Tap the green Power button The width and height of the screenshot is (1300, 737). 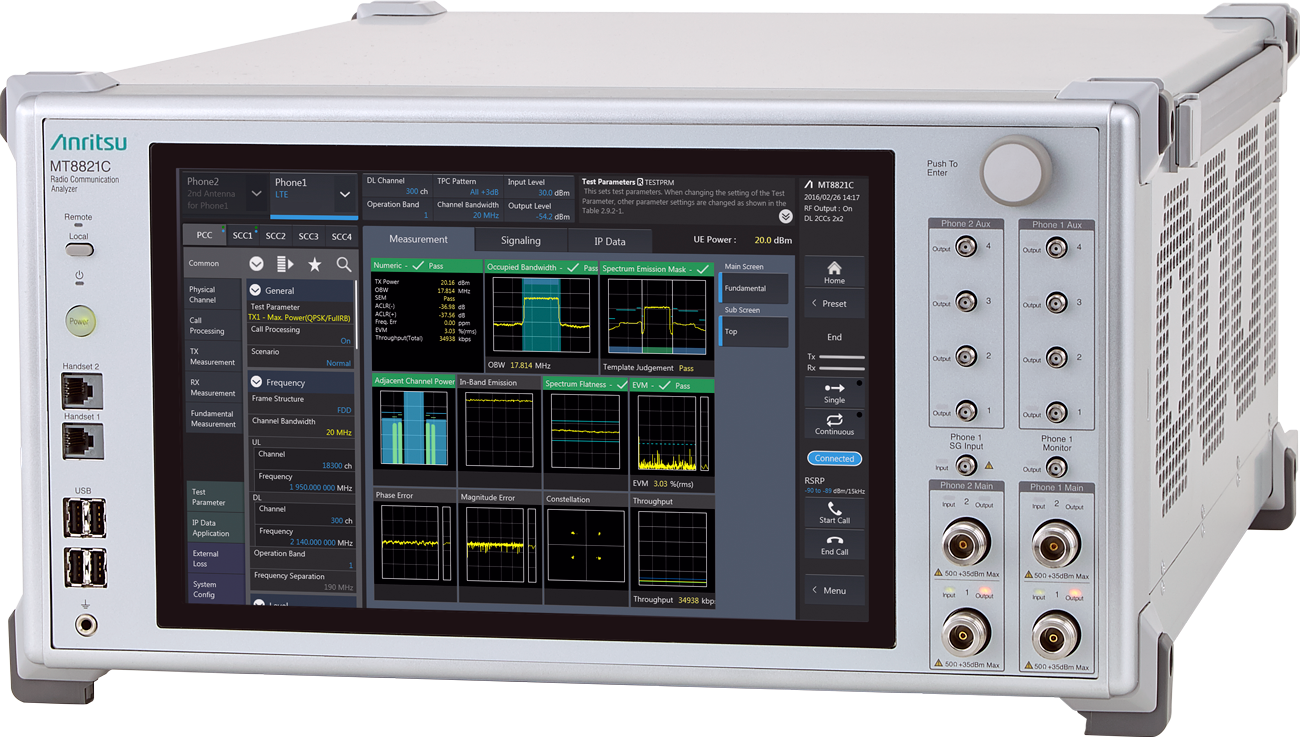[79, 322]
